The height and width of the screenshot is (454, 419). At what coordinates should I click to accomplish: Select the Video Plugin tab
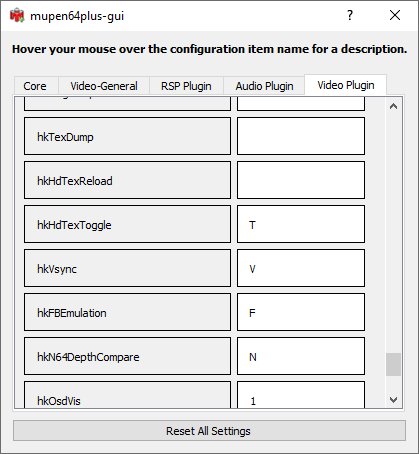346,85
